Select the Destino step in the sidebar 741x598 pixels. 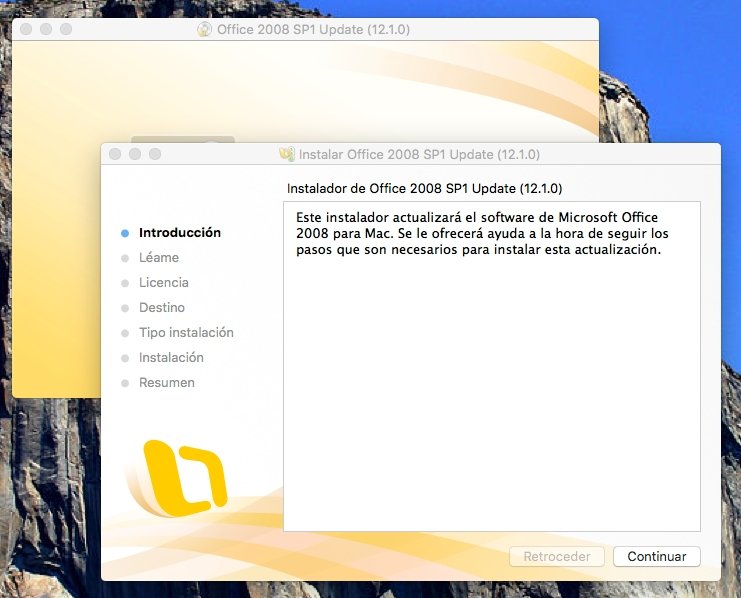(x=162, y=308)
